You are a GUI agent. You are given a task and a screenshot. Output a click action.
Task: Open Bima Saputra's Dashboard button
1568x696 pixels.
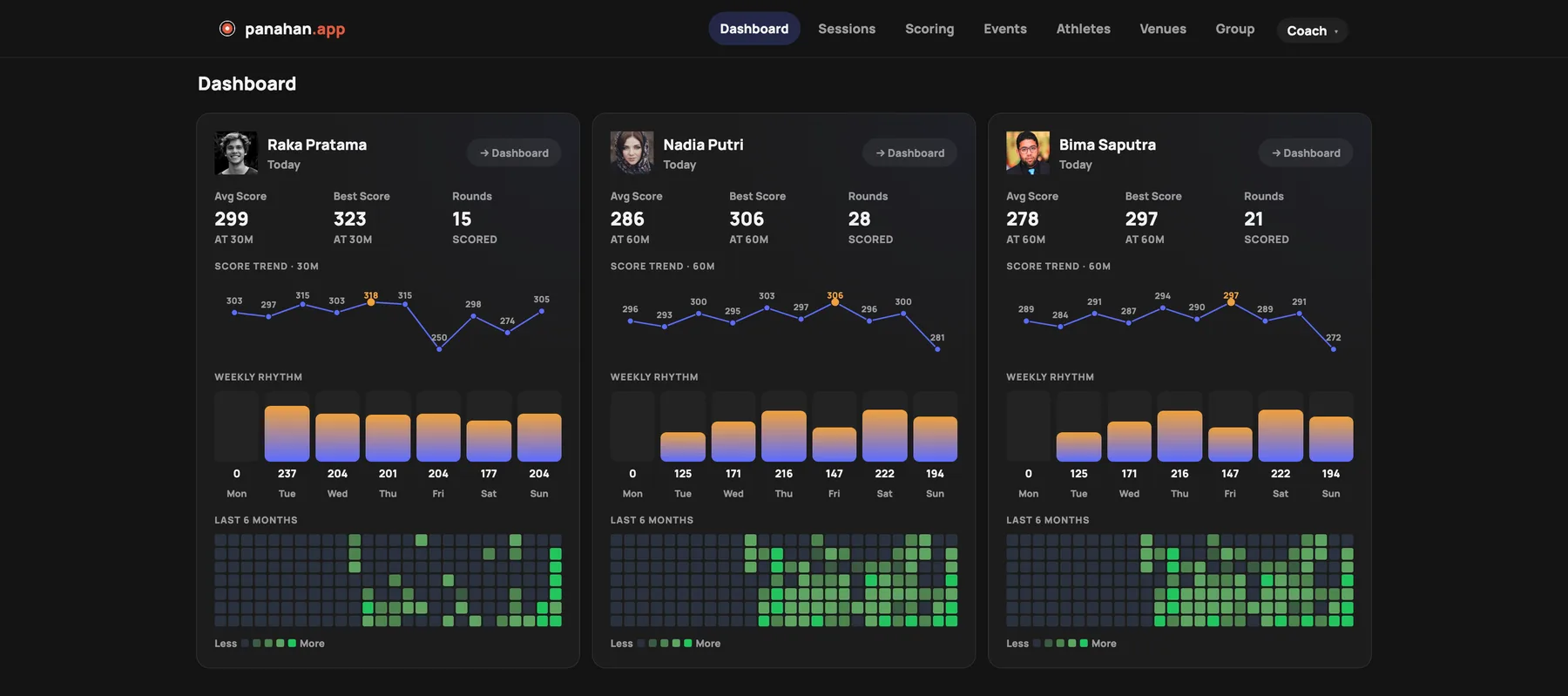click(1306, 152)
